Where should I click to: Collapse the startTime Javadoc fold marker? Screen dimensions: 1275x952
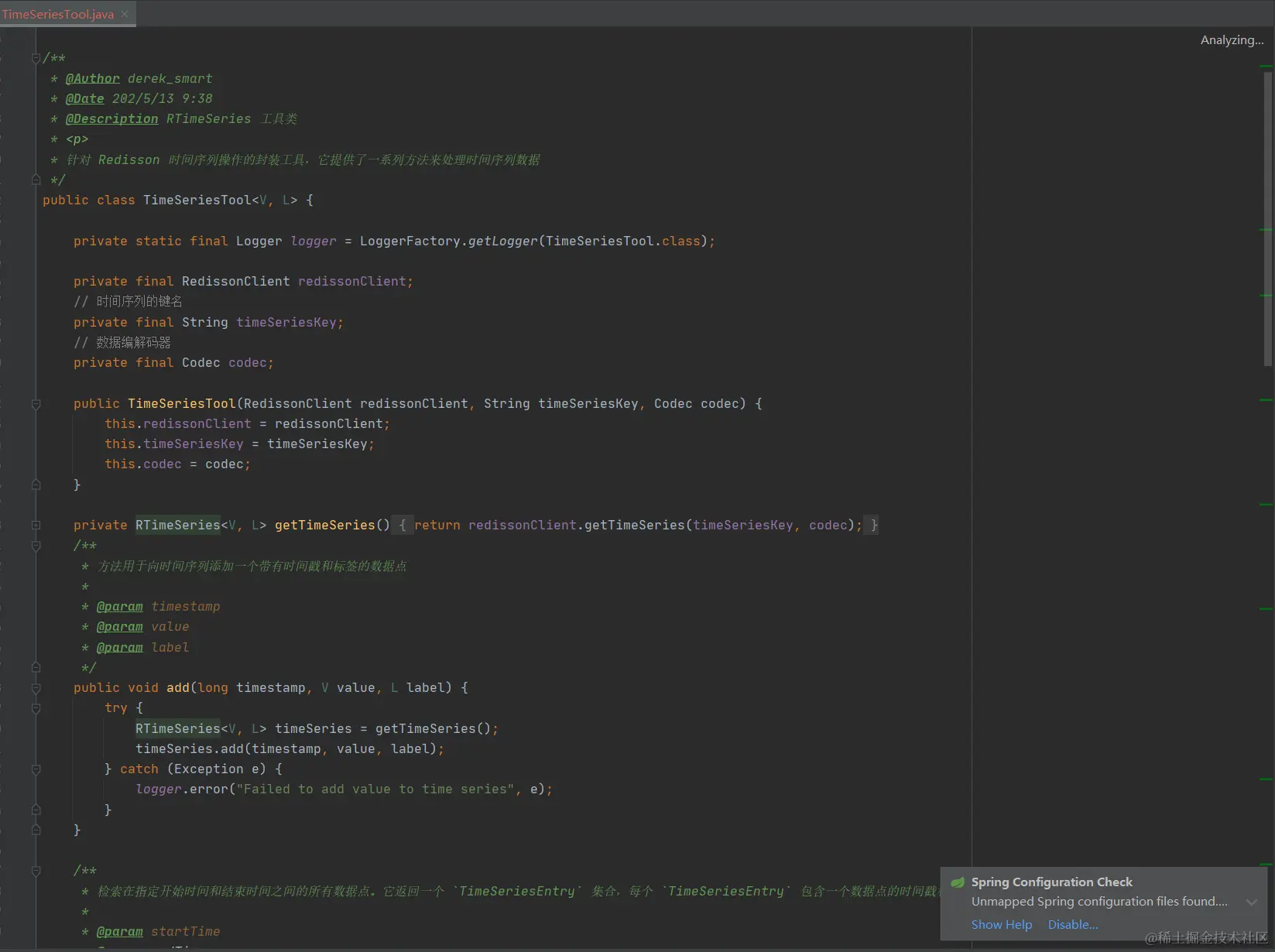(x=36, y=872)
